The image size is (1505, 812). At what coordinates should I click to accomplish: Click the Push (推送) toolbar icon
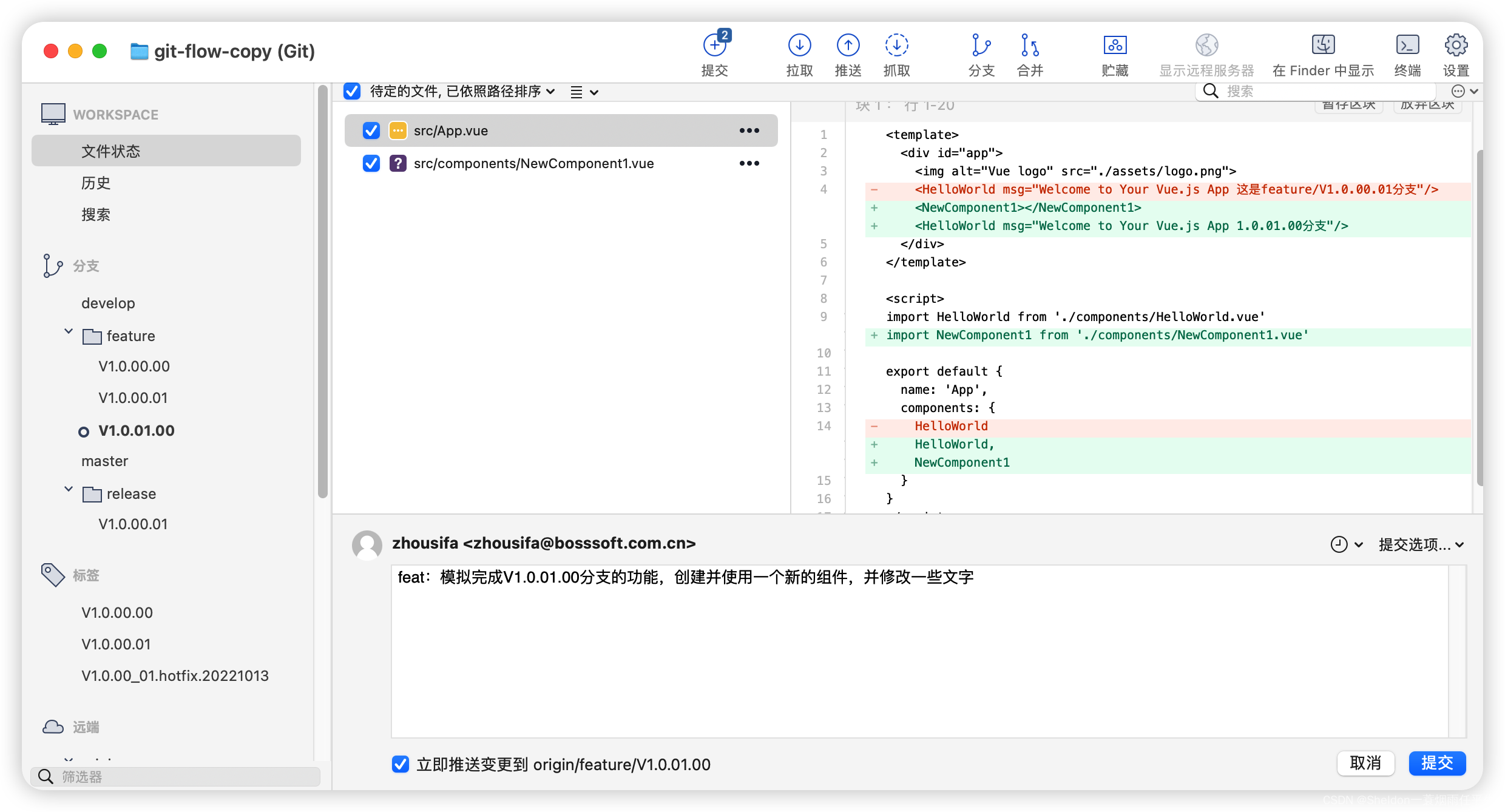[848, 45]
